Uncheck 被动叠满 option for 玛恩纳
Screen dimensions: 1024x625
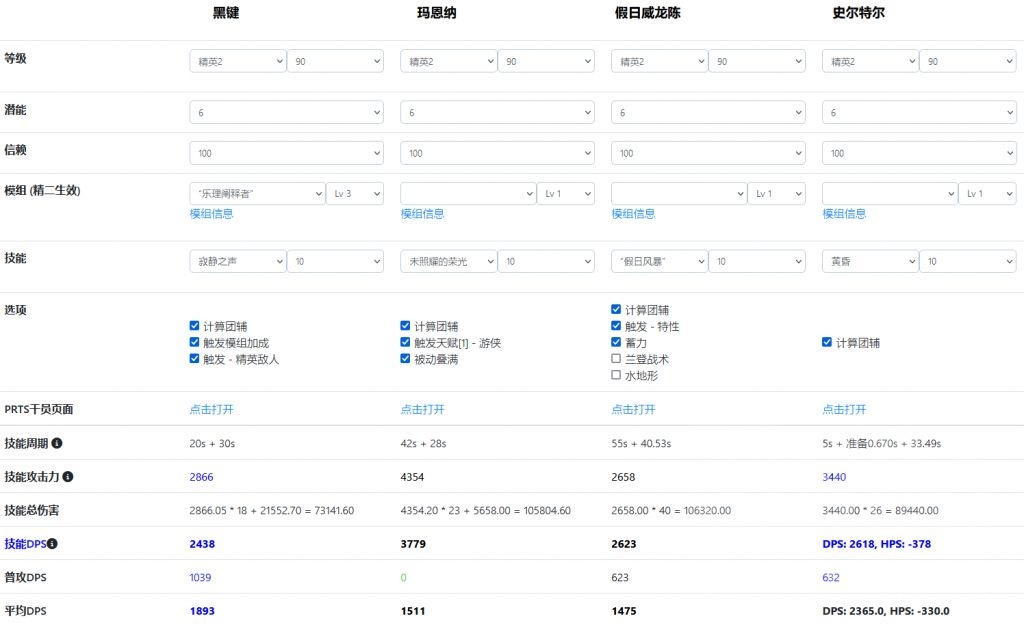pos(406,359)
